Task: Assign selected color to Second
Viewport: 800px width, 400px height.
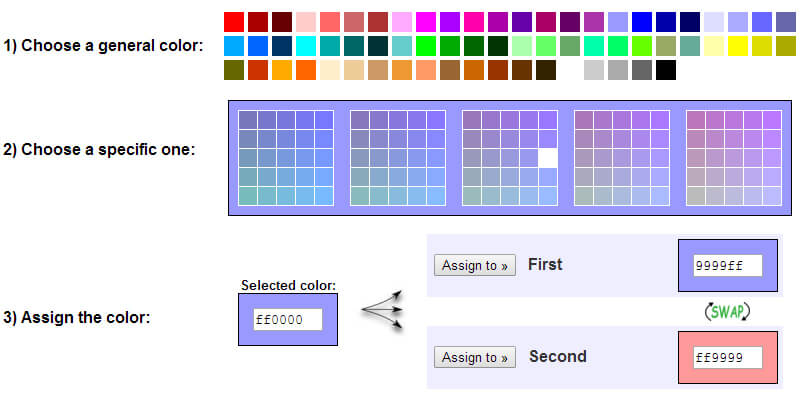Action: (475, 357)
